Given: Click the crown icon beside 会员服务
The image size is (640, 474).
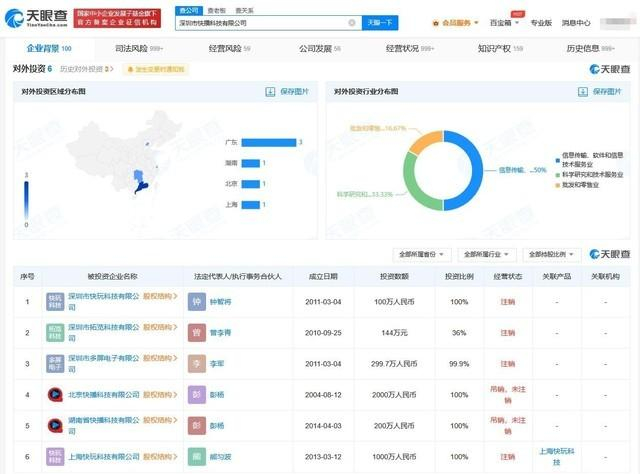Looking at the screenshot, I should (436, 23).
